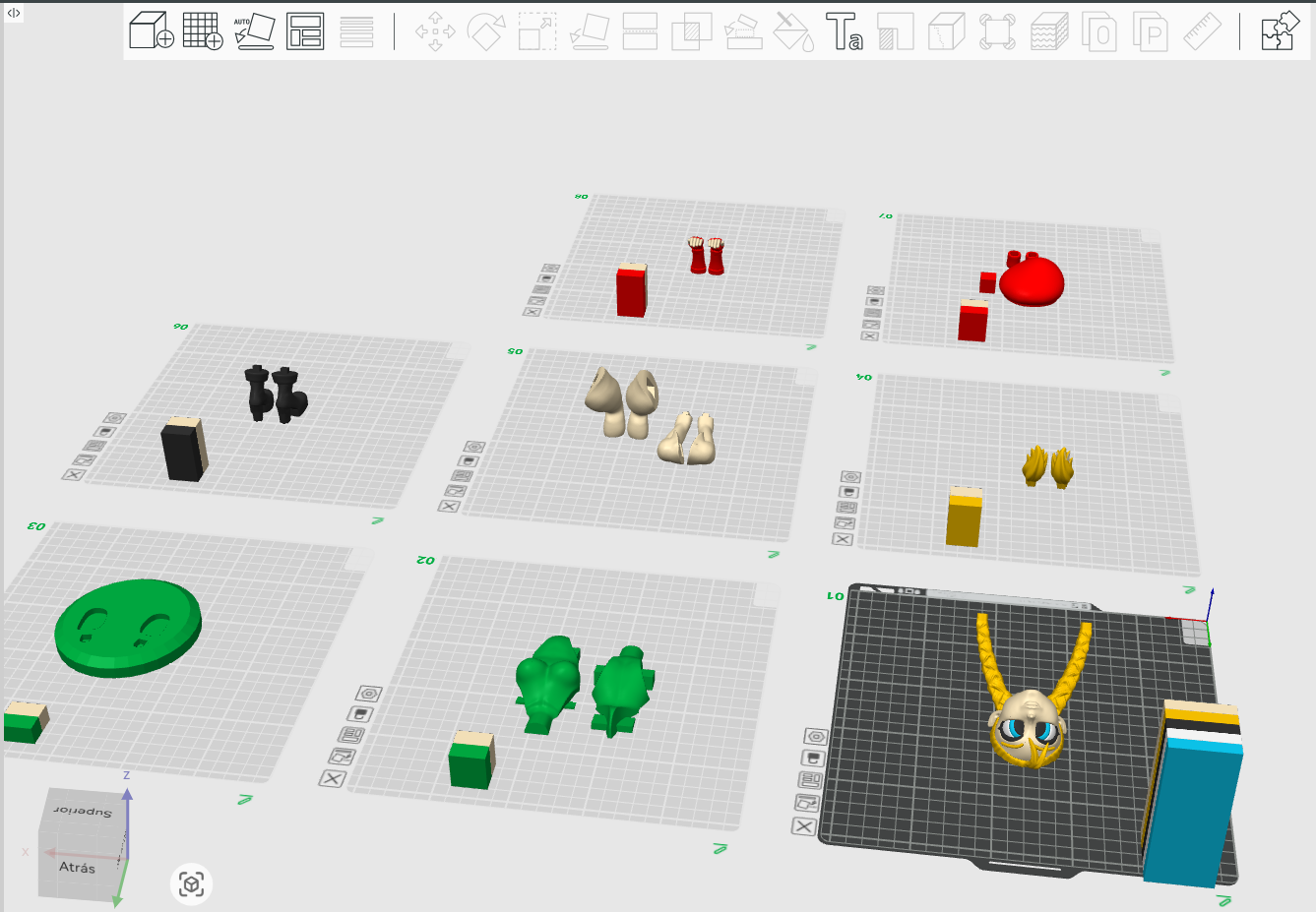The width and height of the screenshot is (1316, 912).
Task: Click the Arrange all objects icon
Action: pos(305,30)
